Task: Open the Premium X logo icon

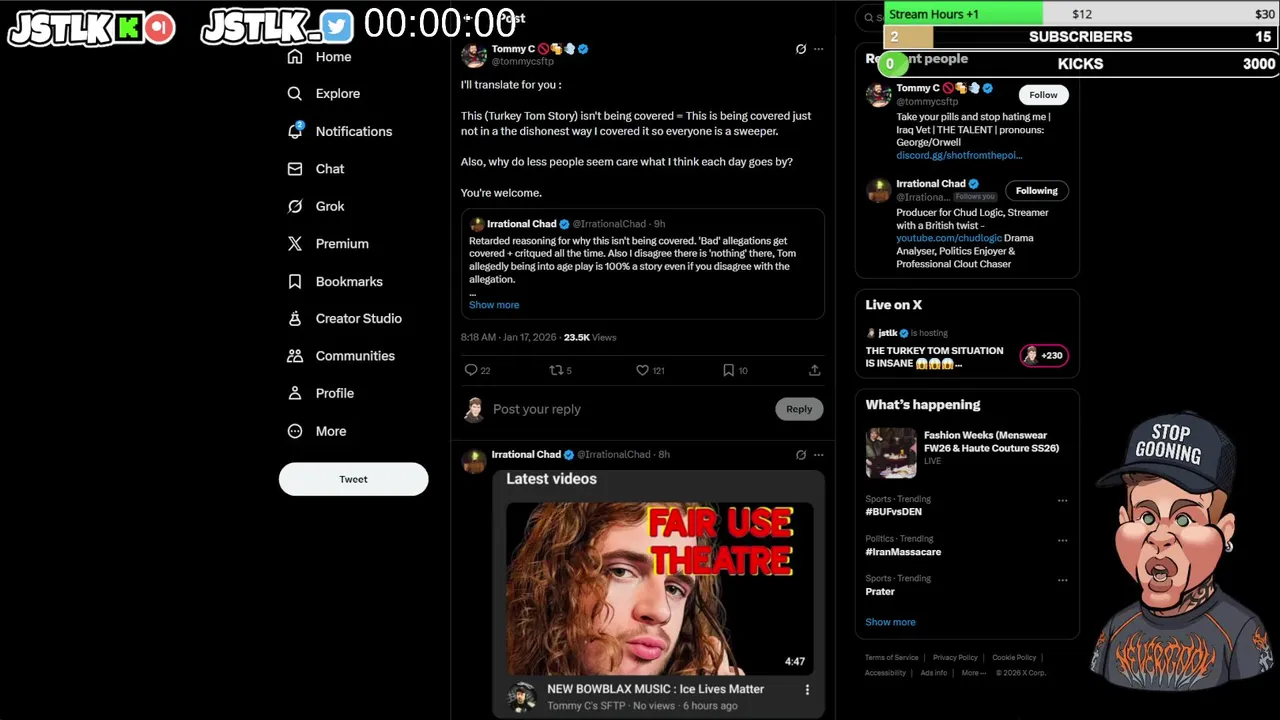Action: pos(295,244)
